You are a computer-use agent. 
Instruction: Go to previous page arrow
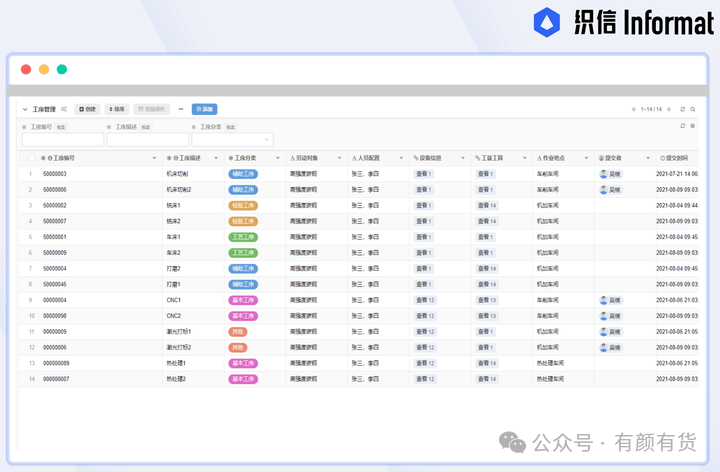[632, 109]
